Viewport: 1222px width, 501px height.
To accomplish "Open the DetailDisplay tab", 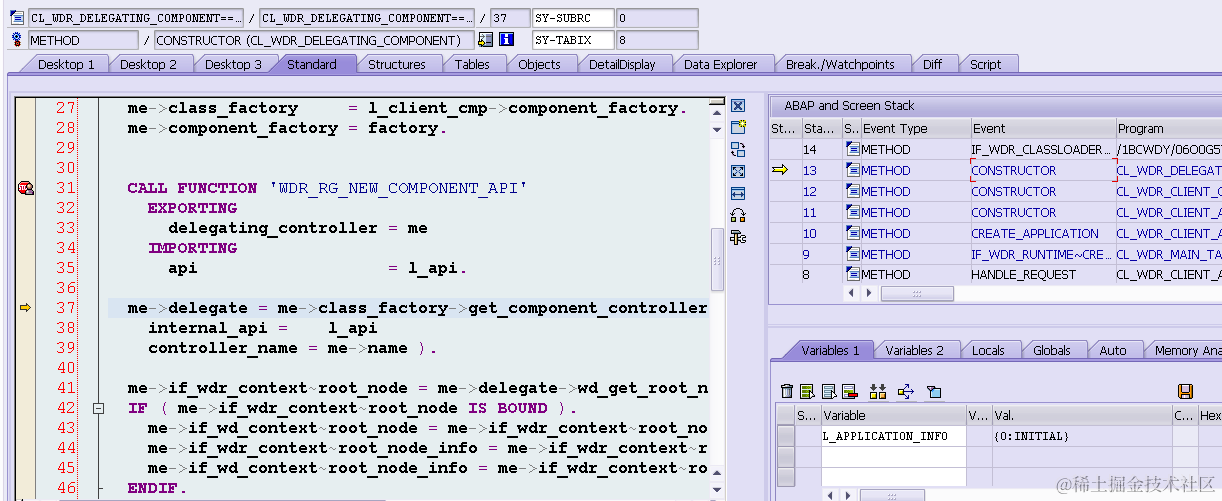I will tap(622, 64).
